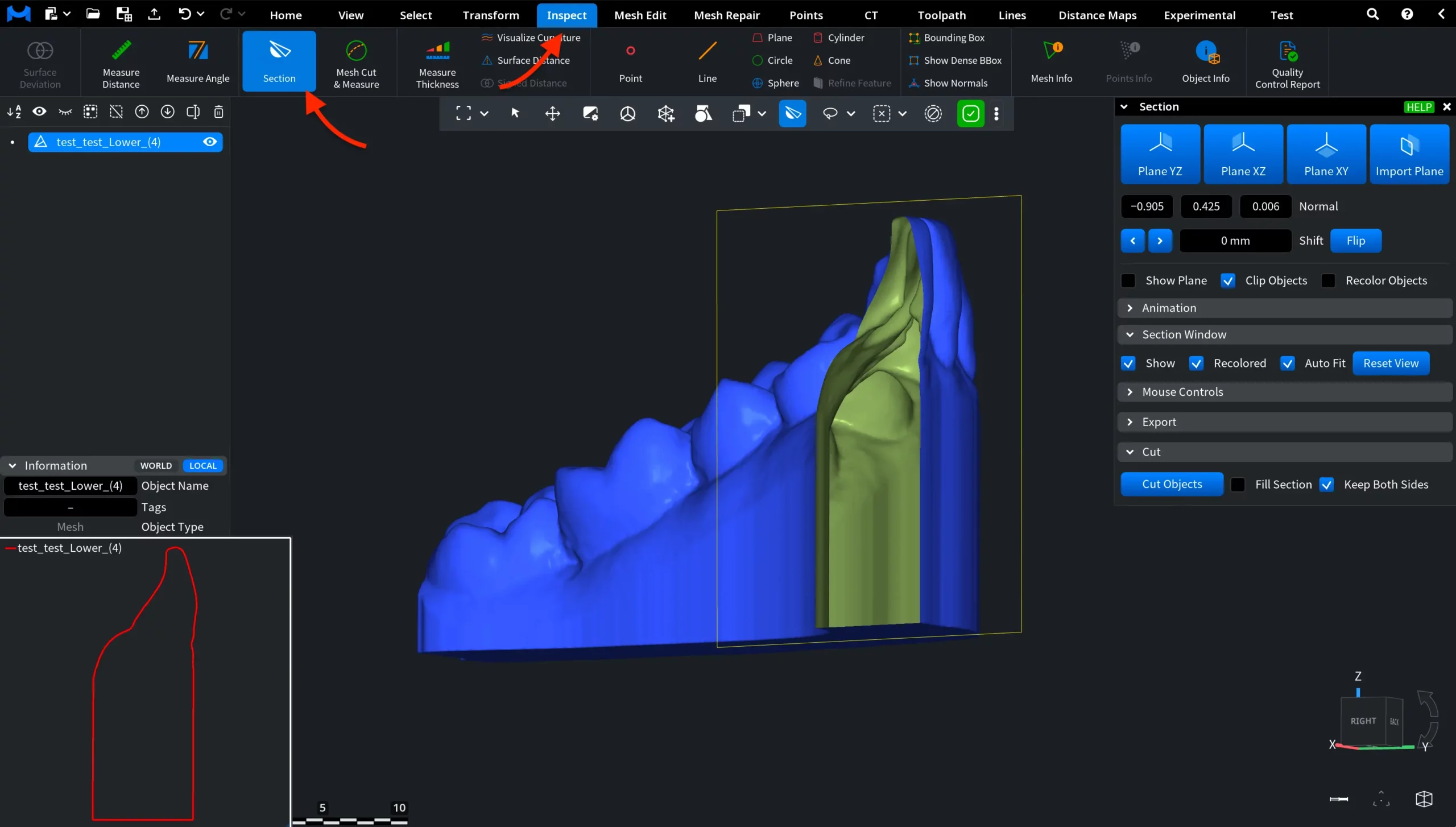Switch to the Mesh Repair tab
Viewport: 1456px width, 827px height.
point(726,15)
